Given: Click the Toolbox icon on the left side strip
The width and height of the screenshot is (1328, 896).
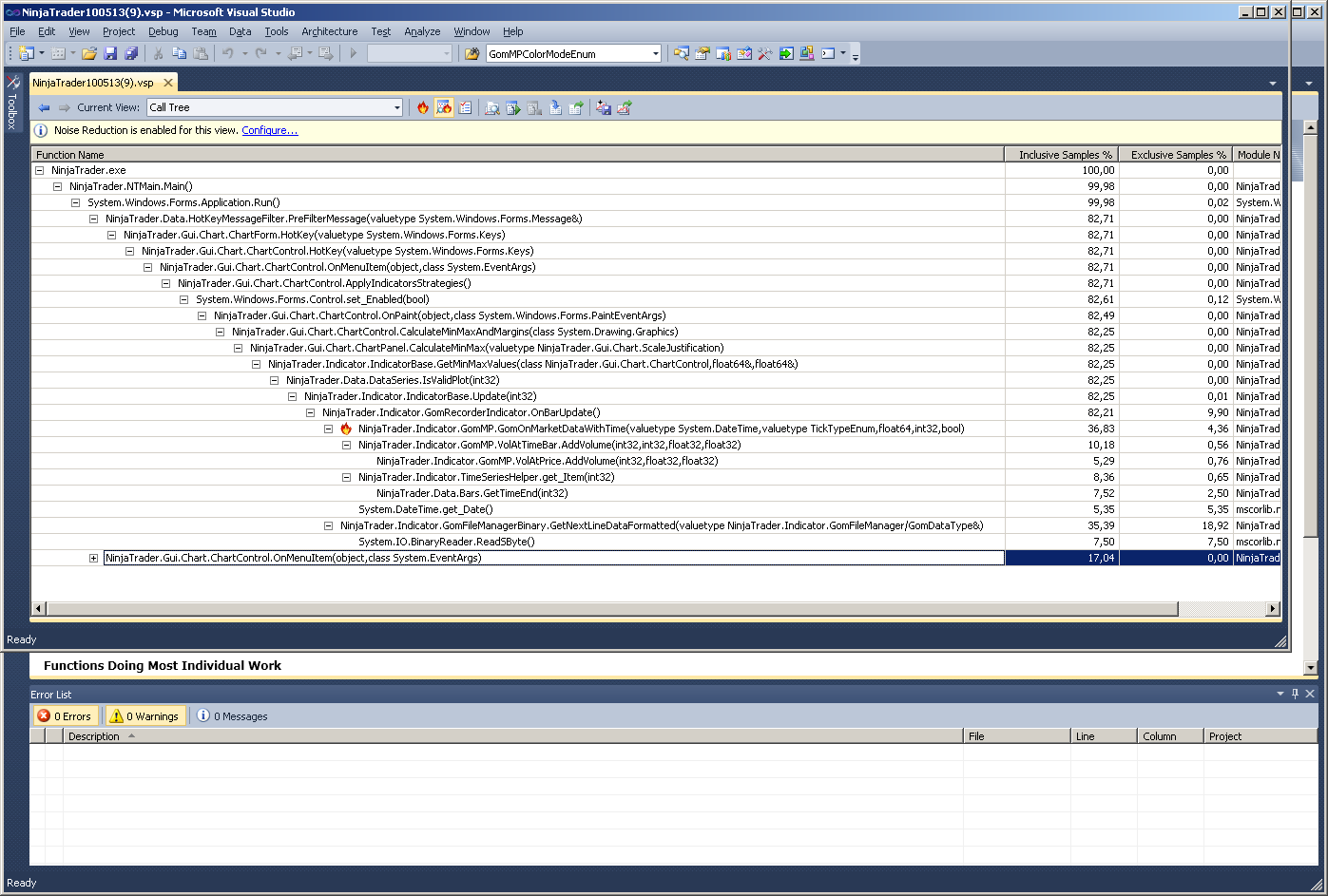Looking at the screenshot, I should pos(13,83).
